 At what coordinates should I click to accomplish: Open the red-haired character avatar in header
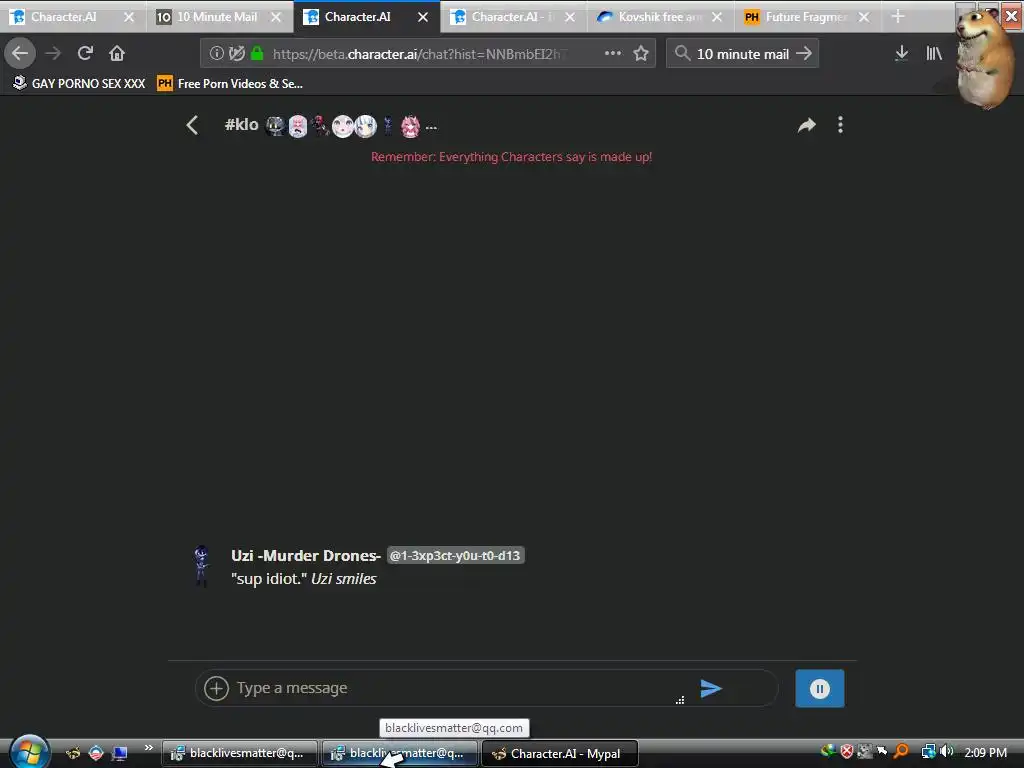coord(321,125)
